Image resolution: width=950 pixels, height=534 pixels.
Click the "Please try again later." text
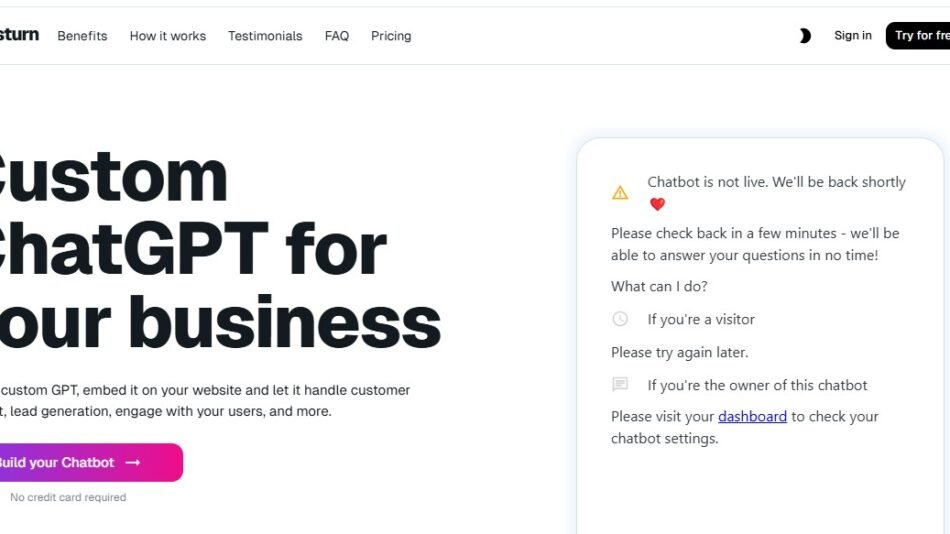click(x=679, y=352)
